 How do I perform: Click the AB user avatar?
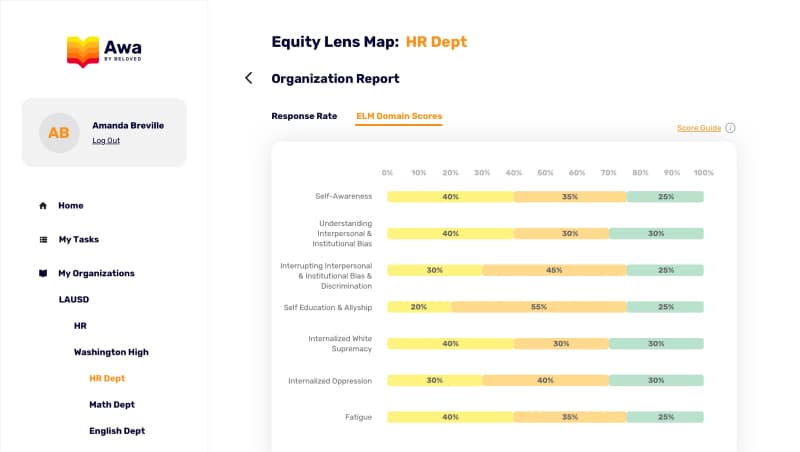[59, 132]
